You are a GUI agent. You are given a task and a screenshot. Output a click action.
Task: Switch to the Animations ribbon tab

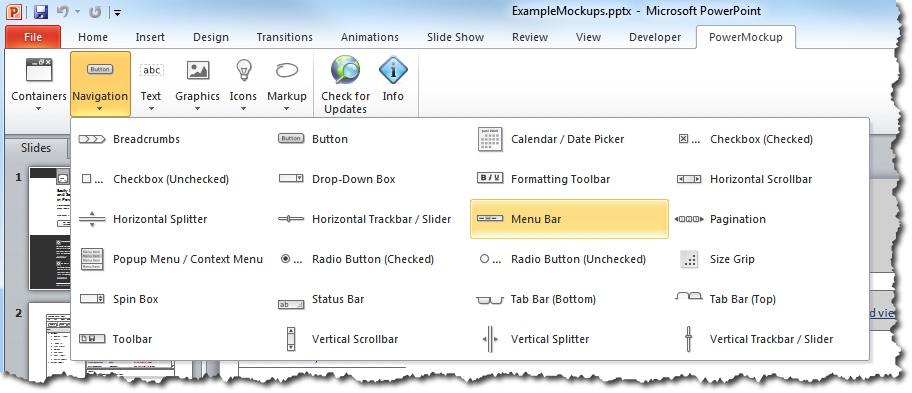[370, 37]
